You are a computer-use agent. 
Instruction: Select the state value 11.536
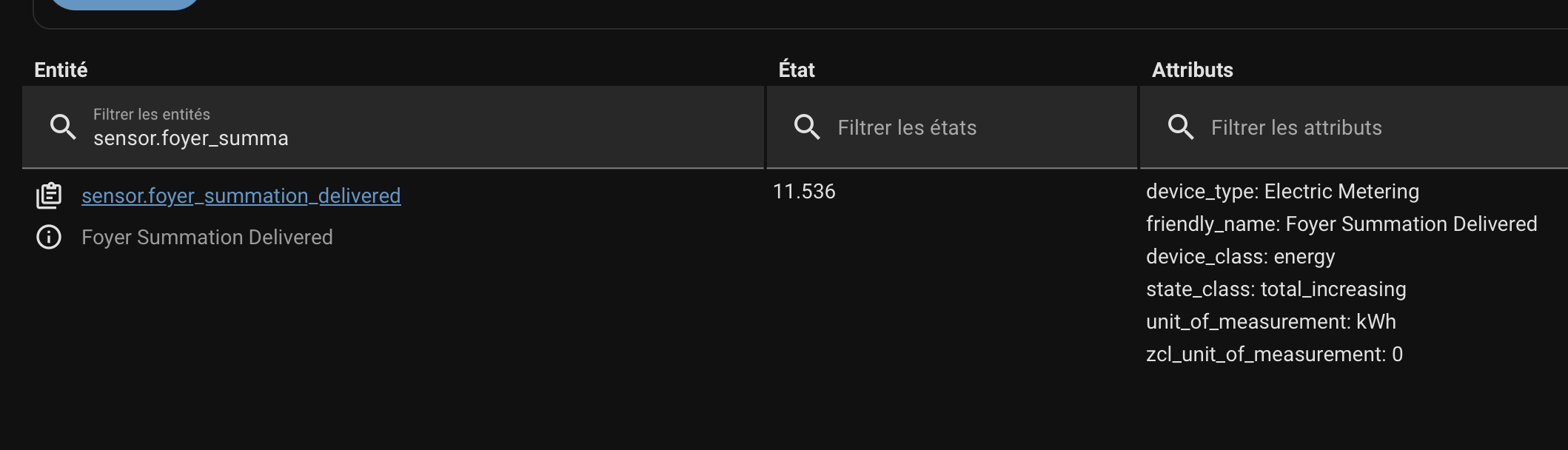pos(804,192)
